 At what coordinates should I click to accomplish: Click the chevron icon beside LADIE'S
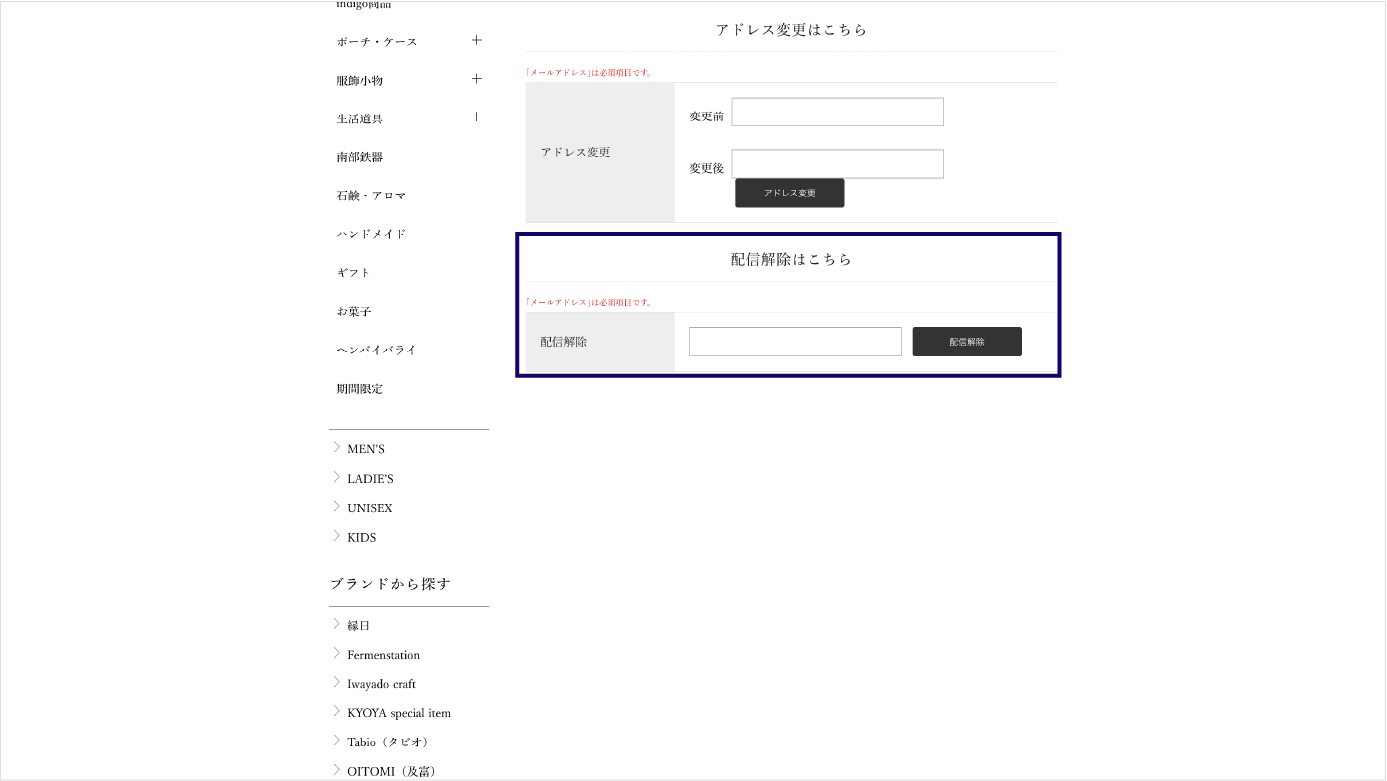(337, 478)
